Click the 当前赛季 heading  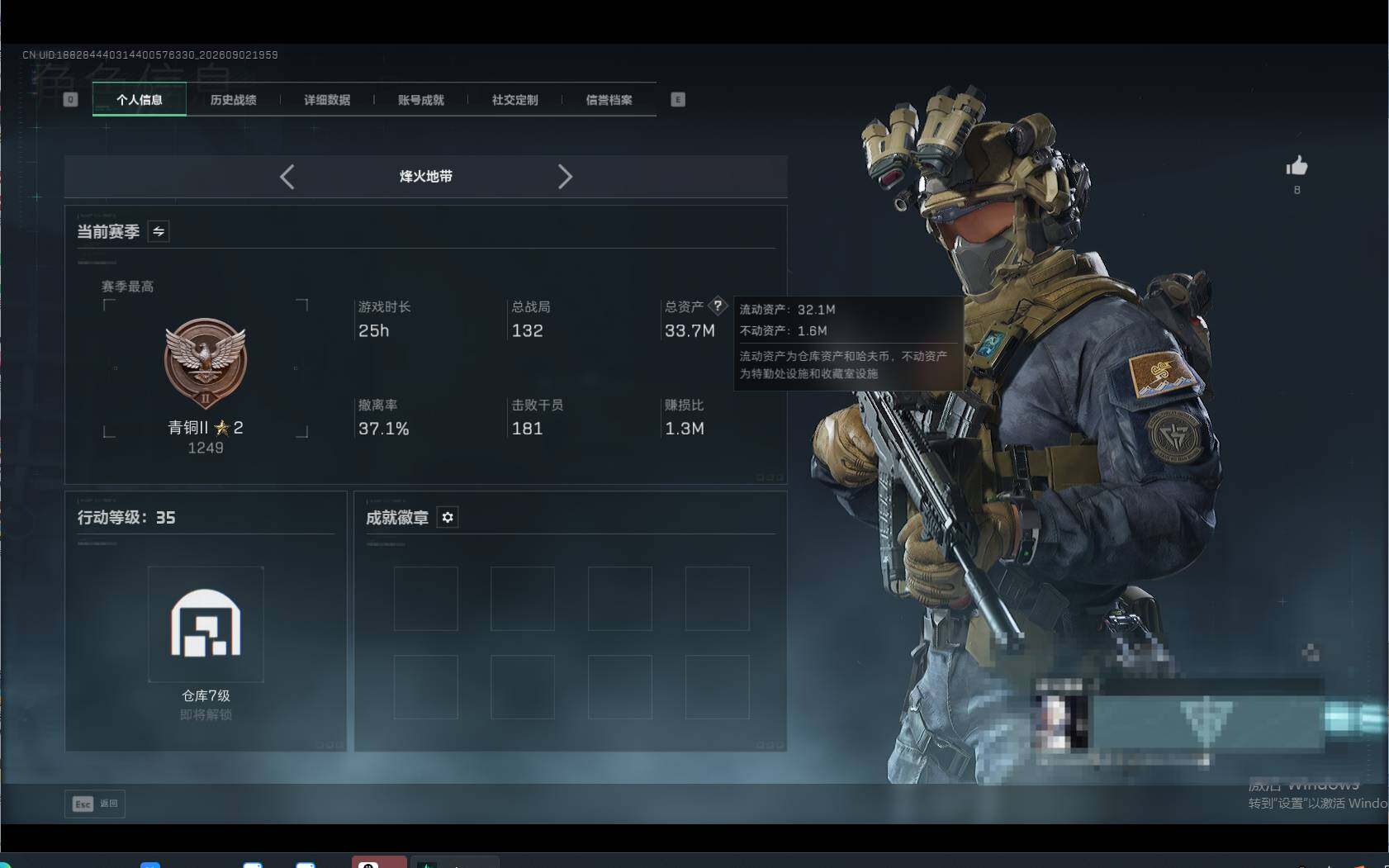108,232
